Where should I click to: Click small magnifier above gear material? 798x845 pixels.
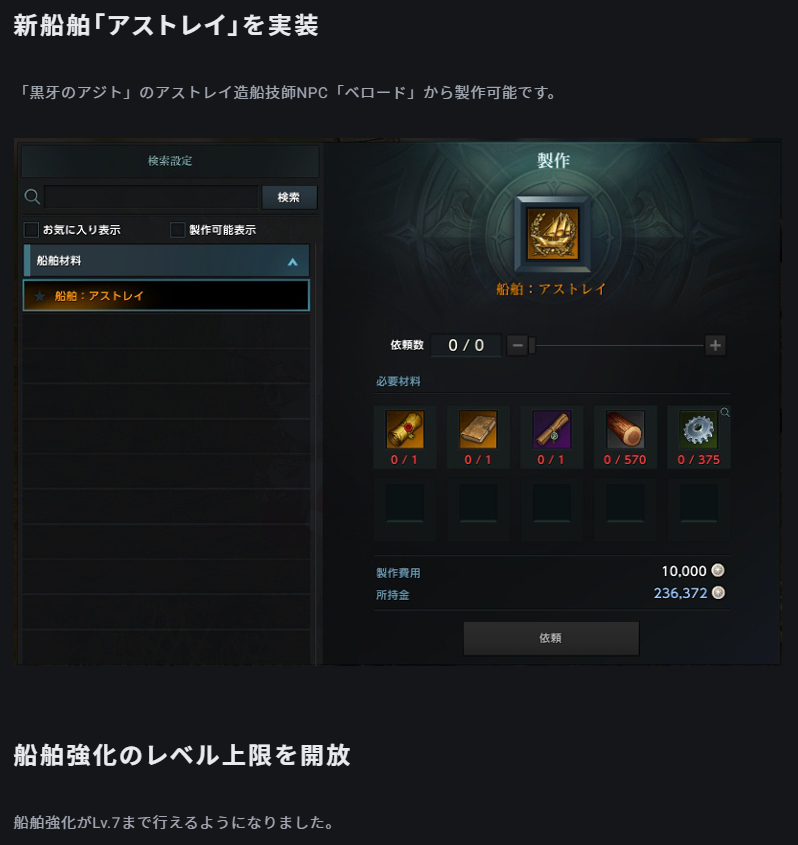click(725, 412)
